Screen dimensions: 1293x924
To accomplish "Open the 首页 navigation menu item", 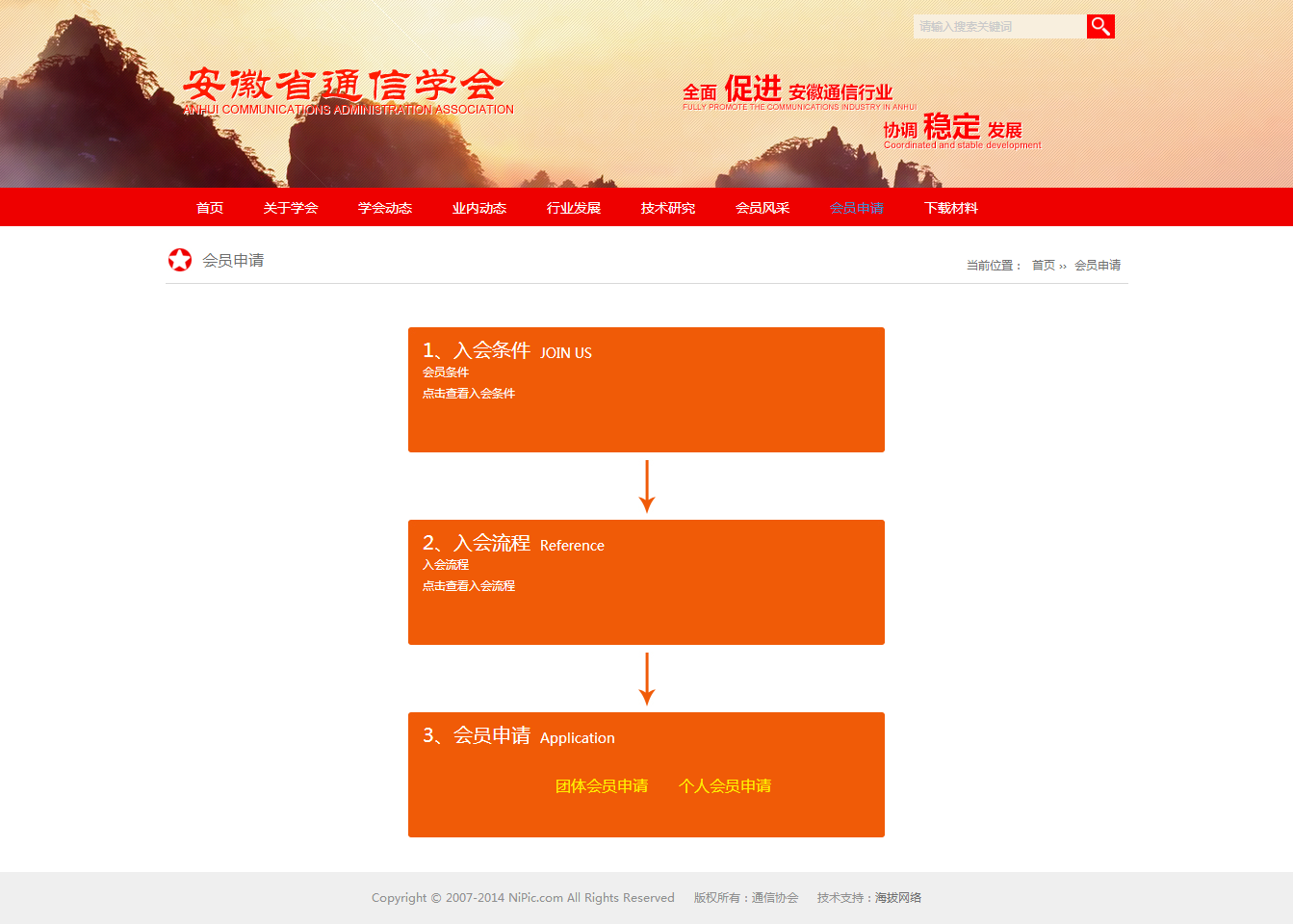I will [x=210, y=208].
